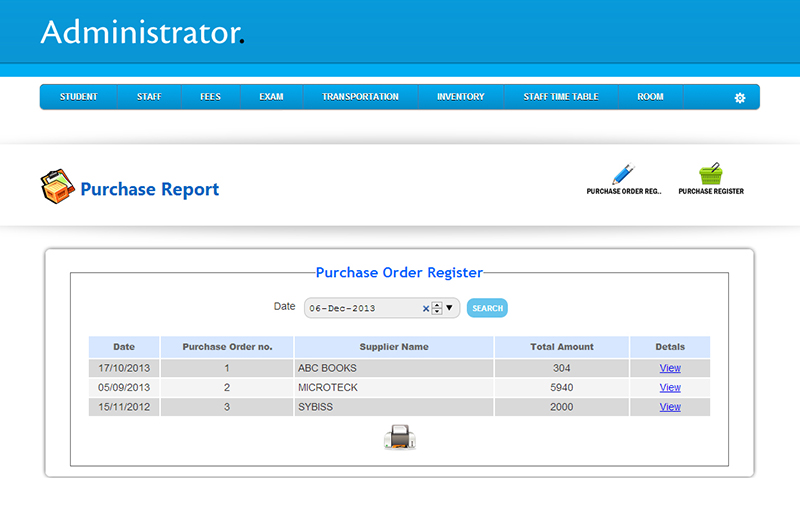Select the STAFF TIME TABLE menu

click(561, 97)
